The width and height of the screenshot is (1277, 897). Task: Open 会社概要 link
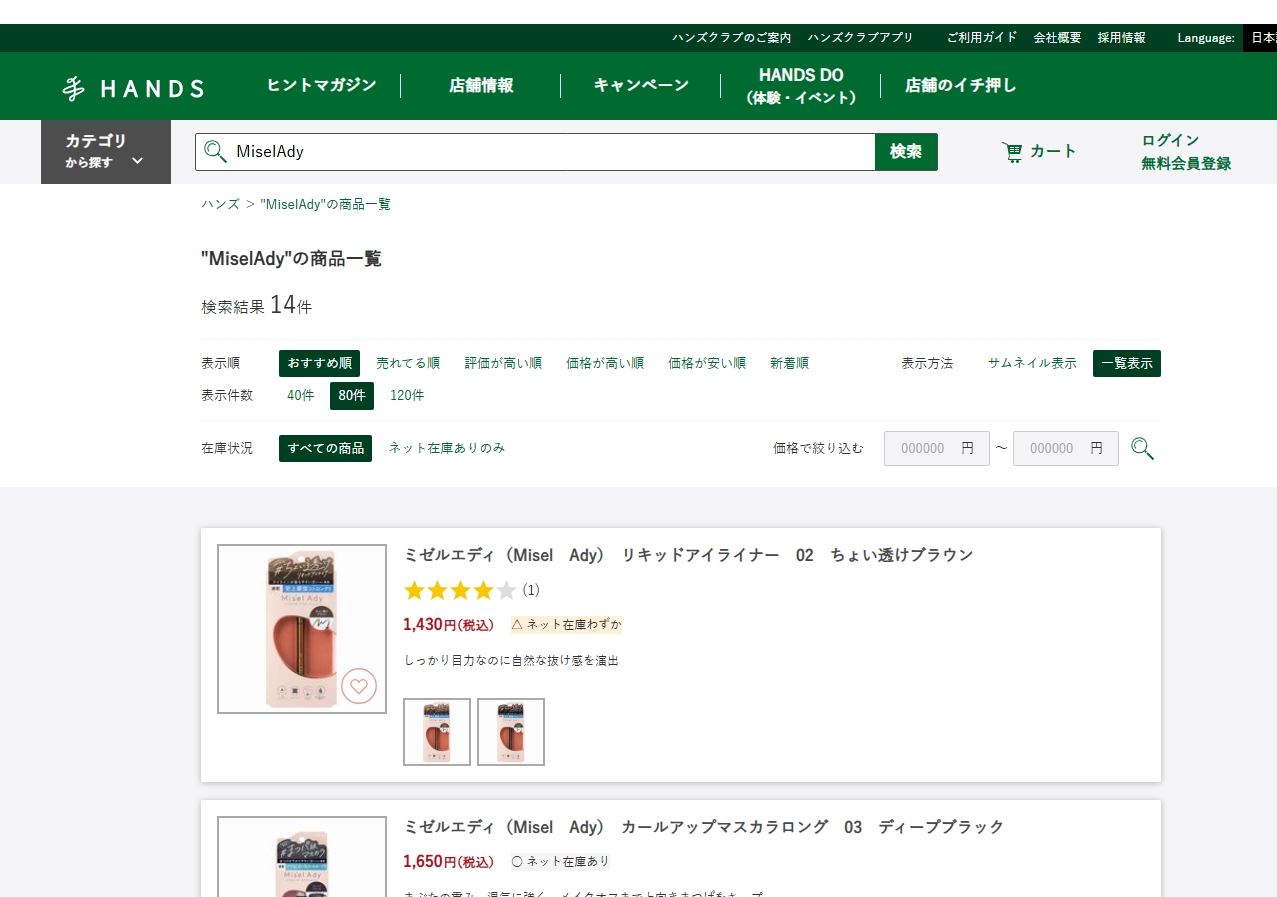(1057, 38)
